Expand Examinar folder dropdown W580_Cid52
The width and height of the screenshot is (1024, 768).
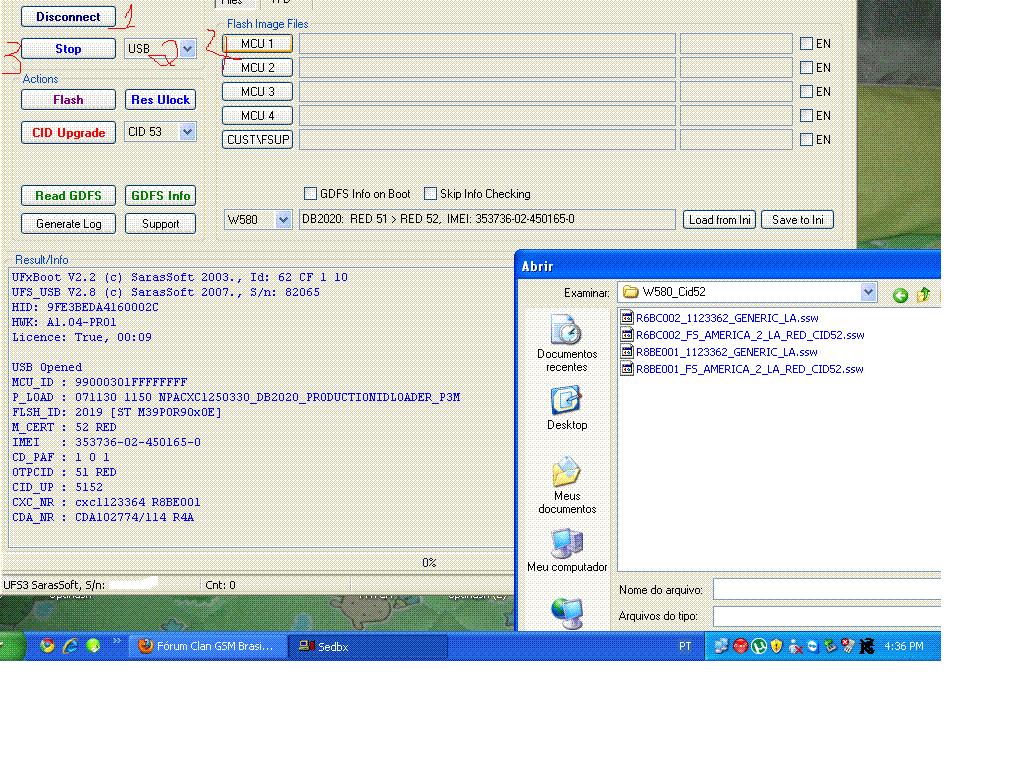click(868, 293)
